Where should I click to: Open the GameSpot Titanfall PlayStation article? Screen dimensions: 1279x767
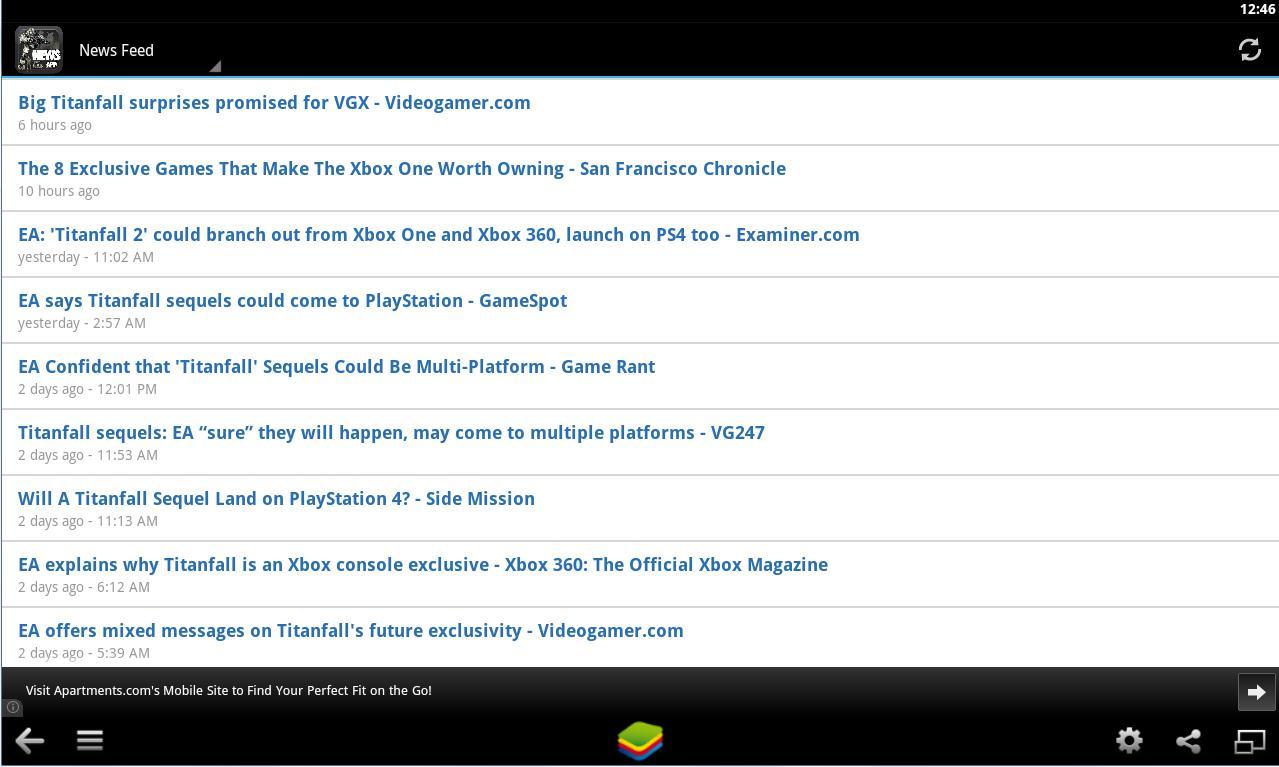point(292,300)
